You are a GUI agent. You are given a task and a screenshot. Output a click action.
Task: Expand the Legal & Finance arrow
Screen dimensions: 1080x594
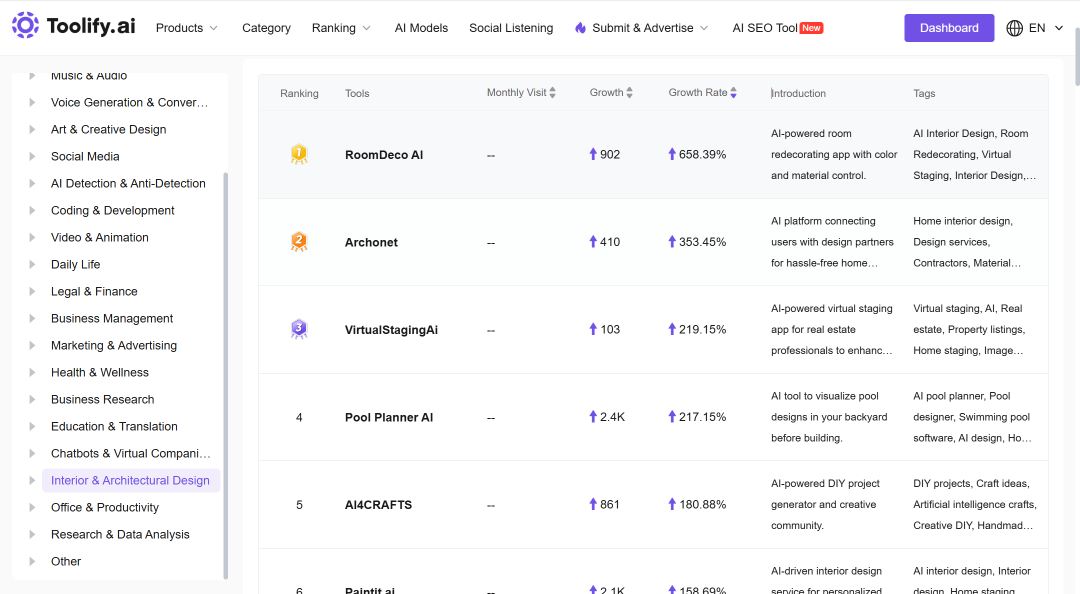tap(32, 291)
